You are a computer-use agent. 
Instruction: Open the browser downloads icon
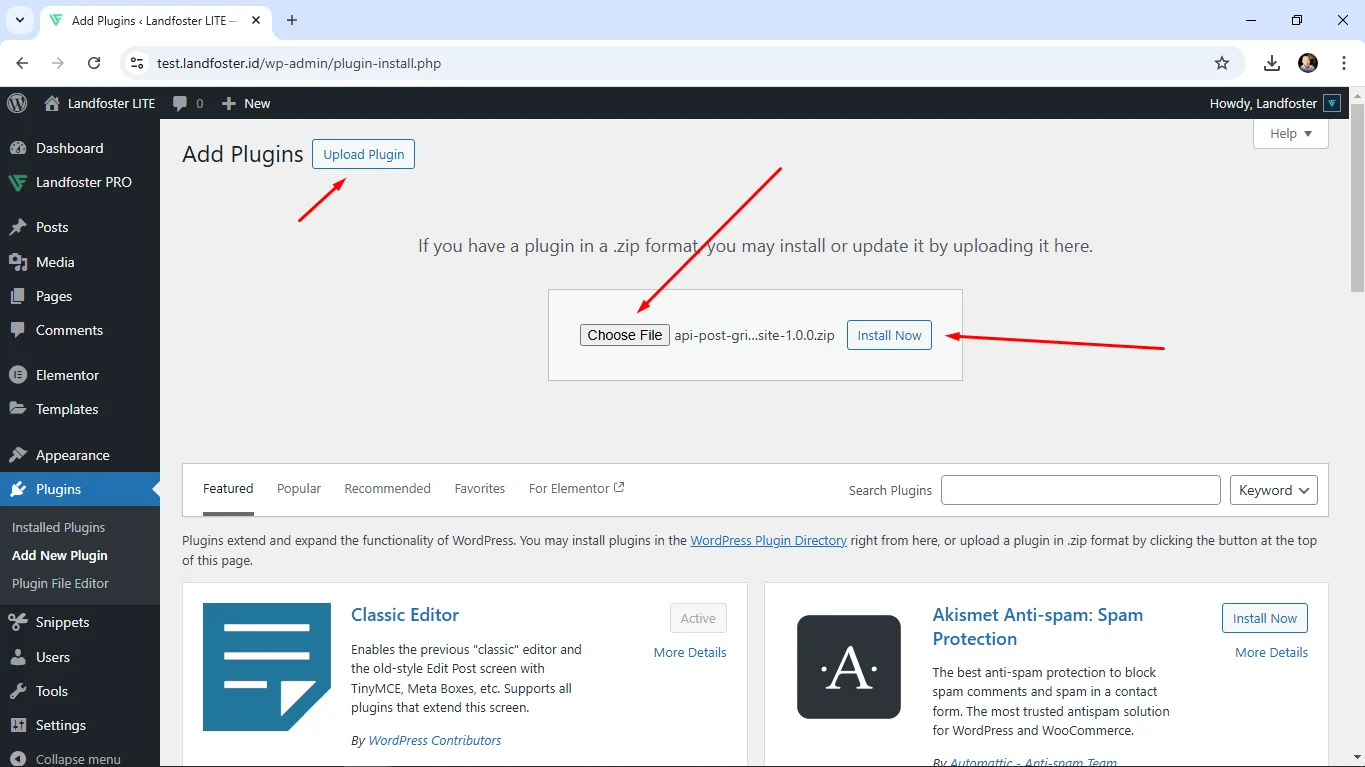click(1272, 63)
